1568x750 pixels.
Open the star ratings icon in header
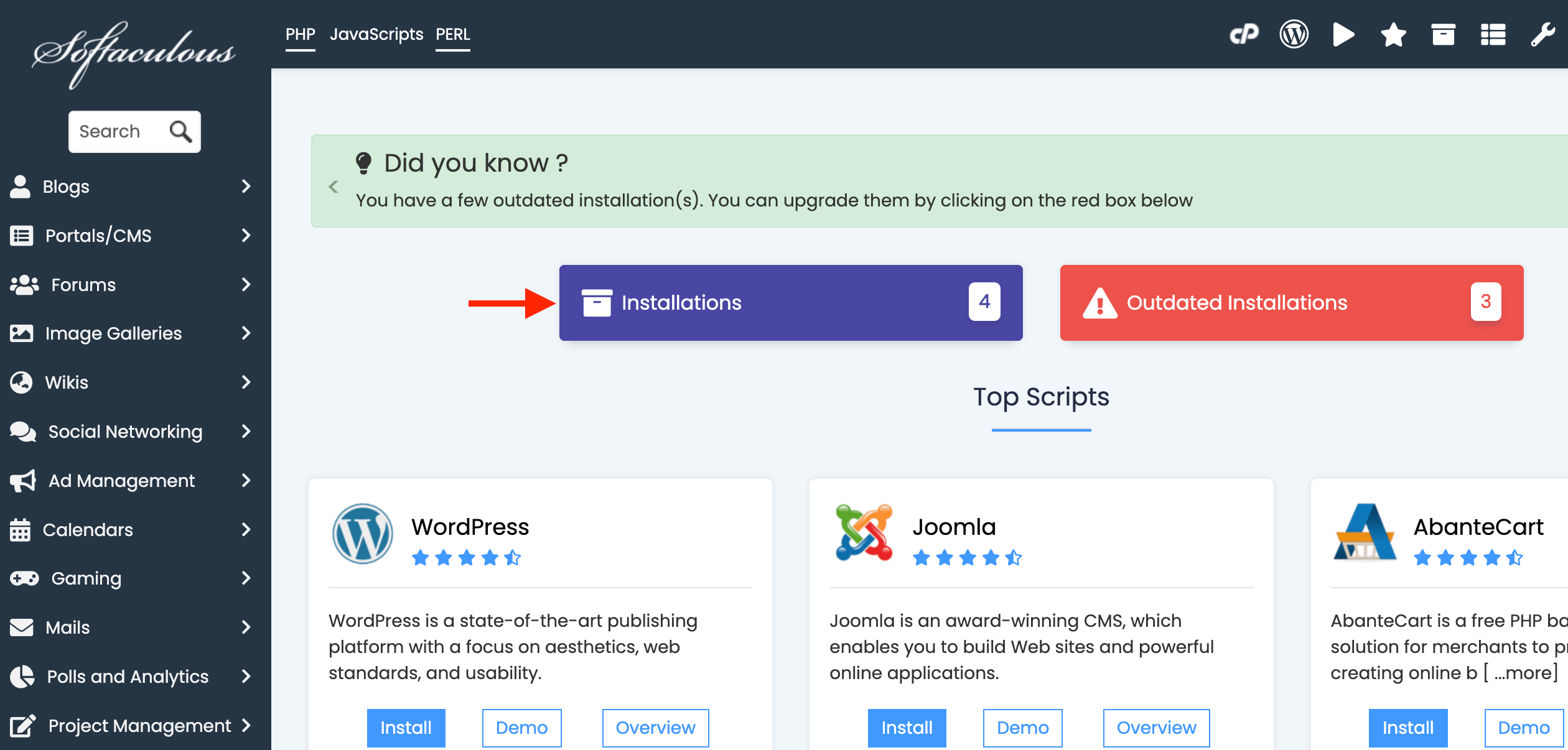(x=1393, y=34)
